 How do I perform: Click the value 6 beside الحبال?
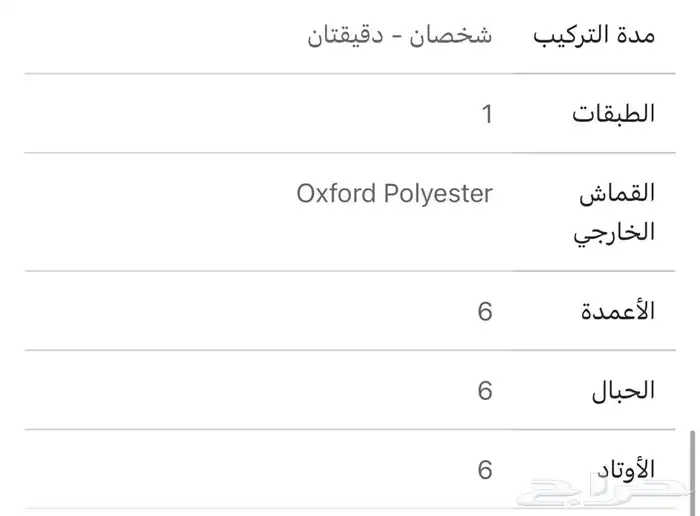click(x=485, y=391)
